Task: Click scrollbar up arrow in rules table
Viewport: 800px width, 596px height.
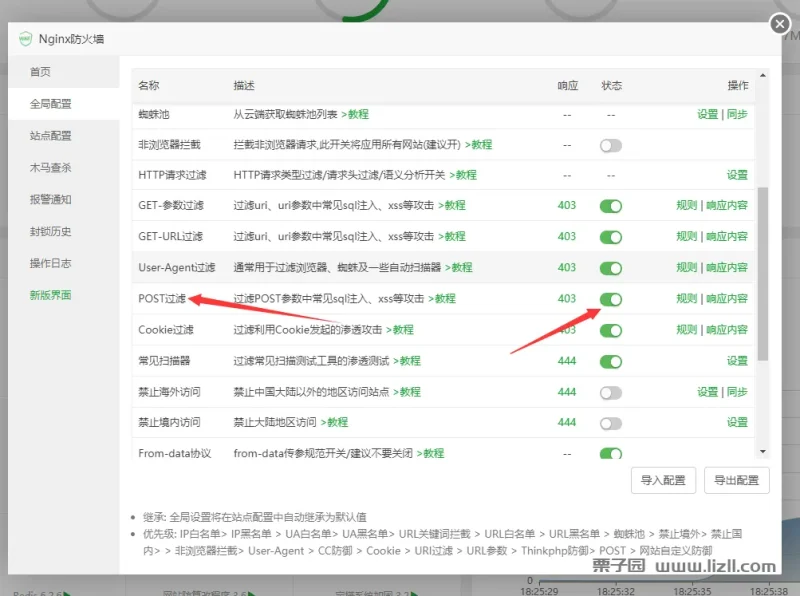Action: click(x=763, y=76)
